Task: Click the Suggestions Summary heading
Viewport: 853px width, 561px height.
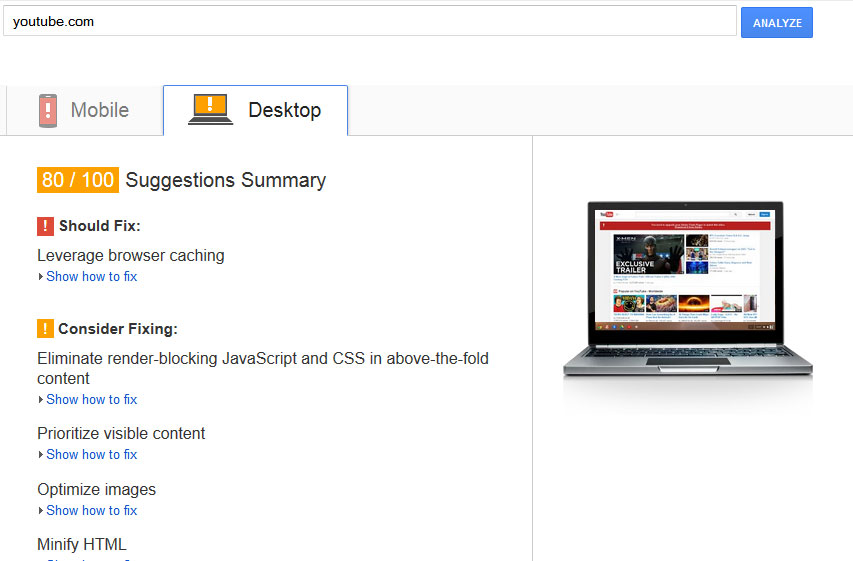Action: pyautogui.click(x=226, y=180)
